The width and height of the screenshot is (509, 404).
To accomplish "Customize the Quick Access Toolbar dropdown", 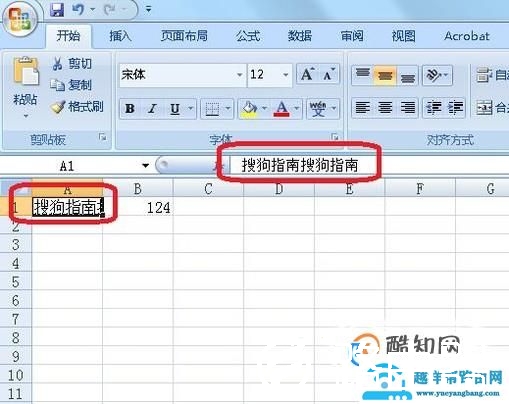I will click(x=148, y=9).
